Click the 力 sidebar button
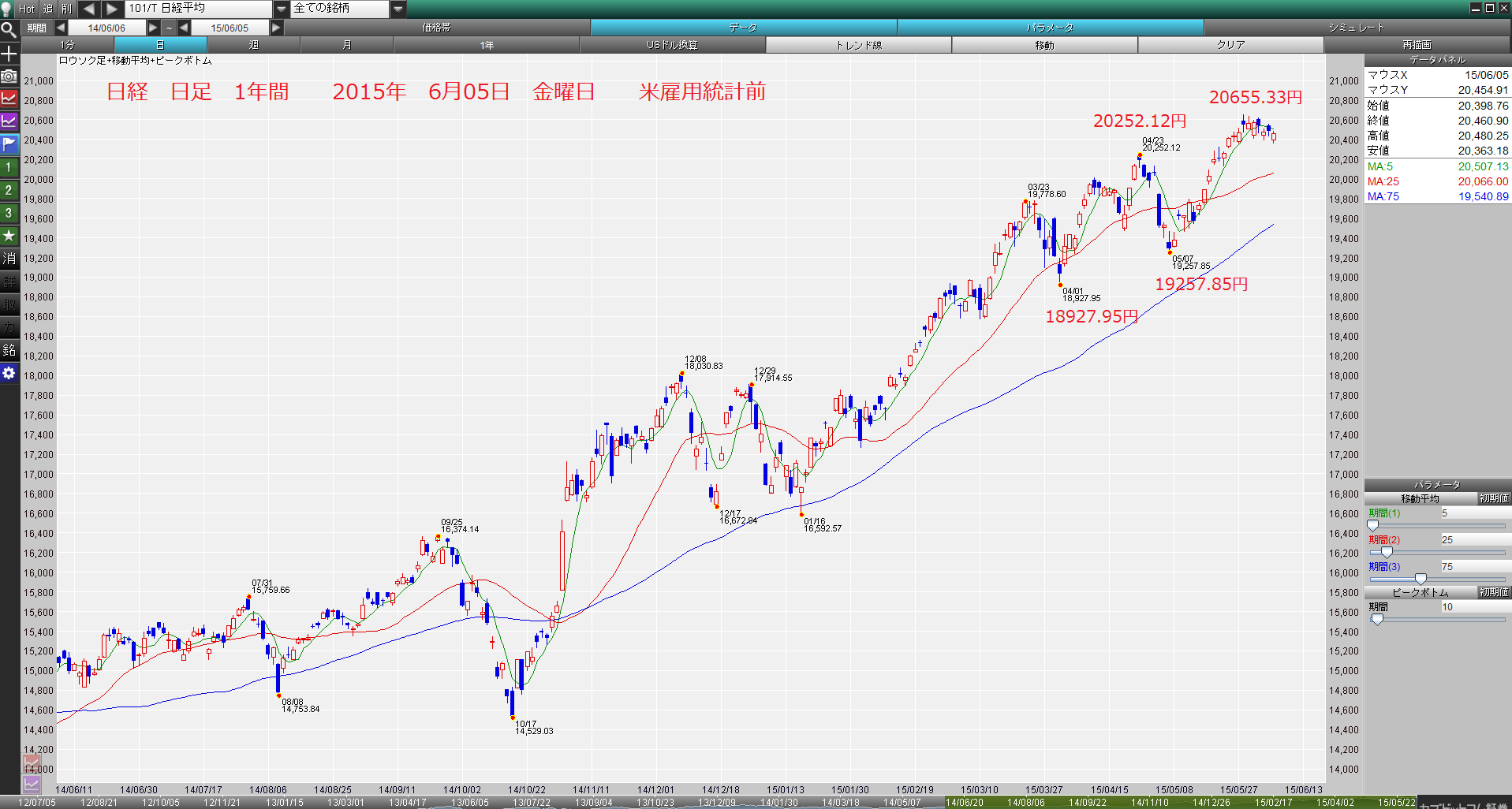1512x809 pixels. pyautogui.click(x=9, y=327)
